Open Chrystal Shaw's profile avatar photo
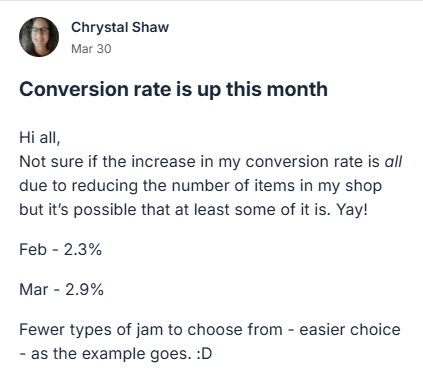This screenshot has width=423, height=375. click(39, 37)
